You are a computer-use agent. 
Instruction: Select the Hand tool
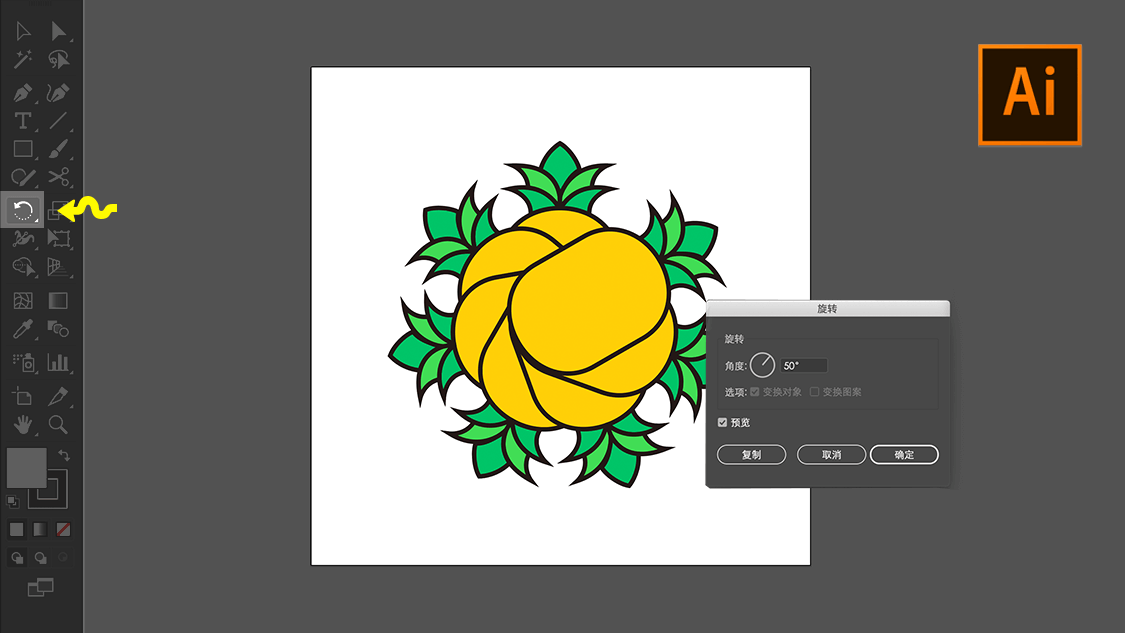click(22, 424)
